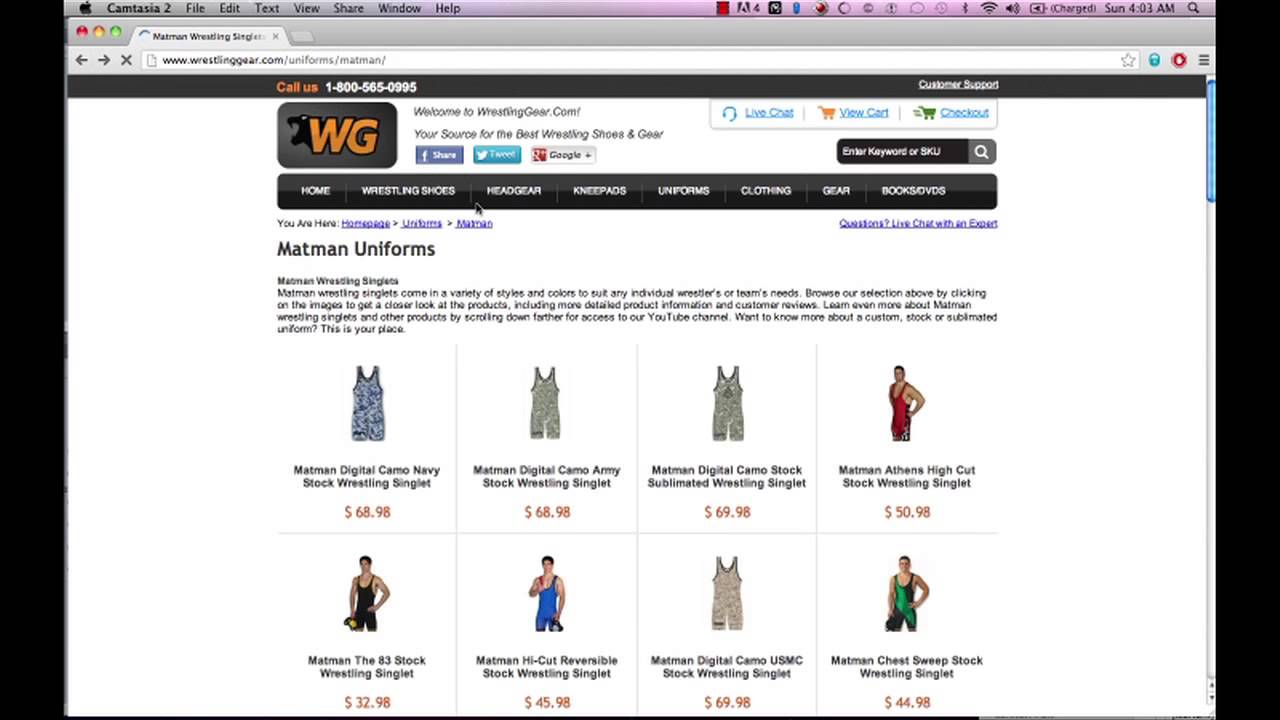Open the Camtasia 2 Share menu
Viewport: 1280px width, 720px height.
(348, 8)
